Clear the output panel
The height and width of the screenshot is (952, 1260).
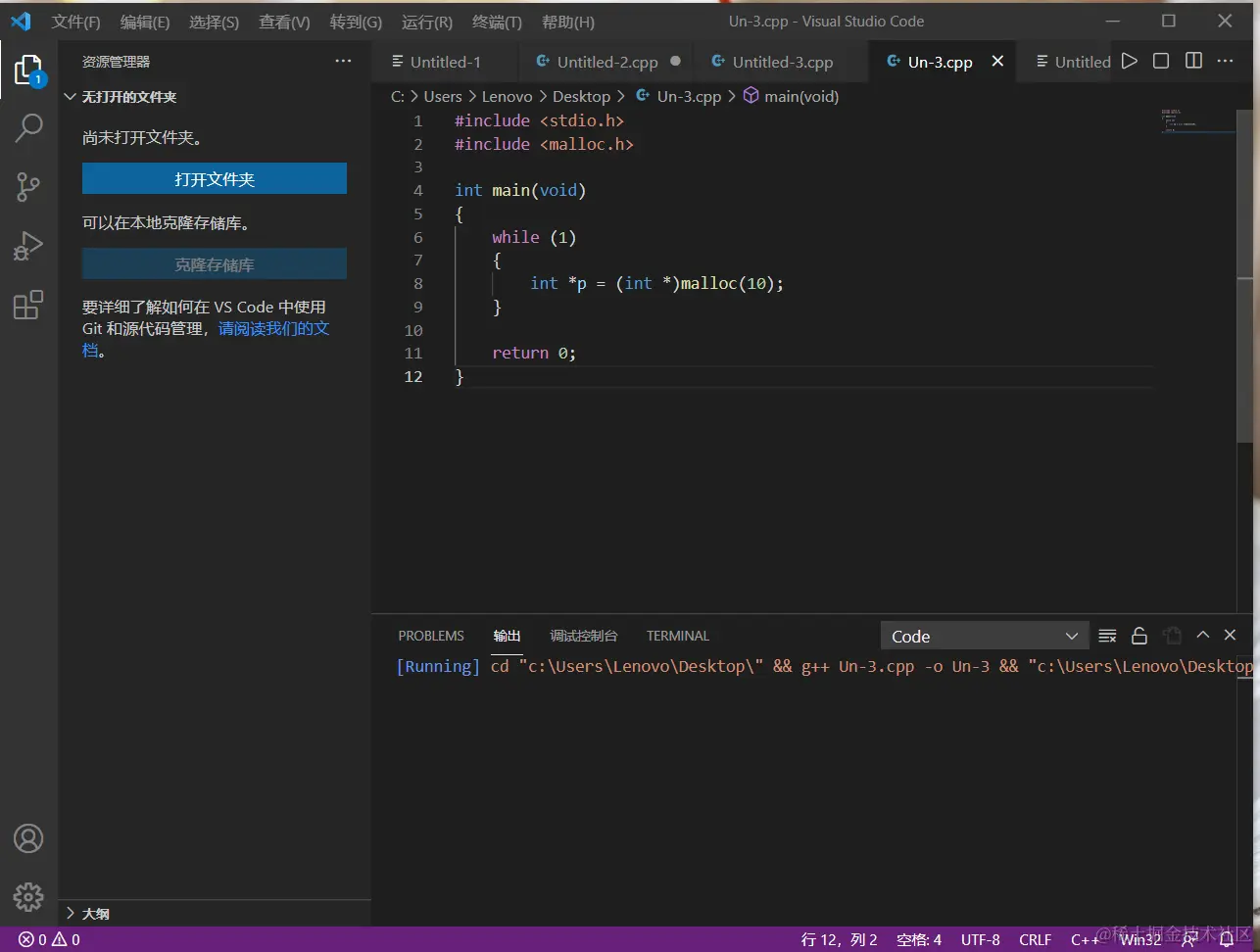(x=1107, y=637)
